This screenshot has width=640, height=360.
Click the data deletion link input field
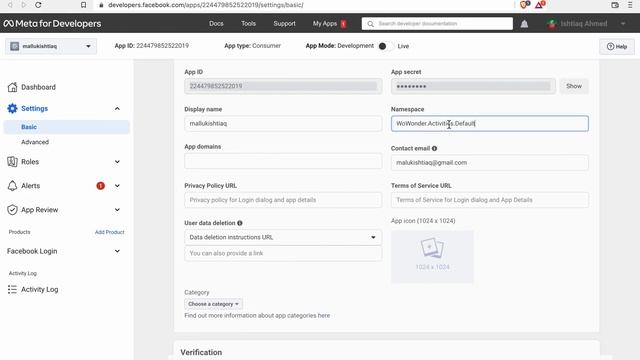(283, 253)
